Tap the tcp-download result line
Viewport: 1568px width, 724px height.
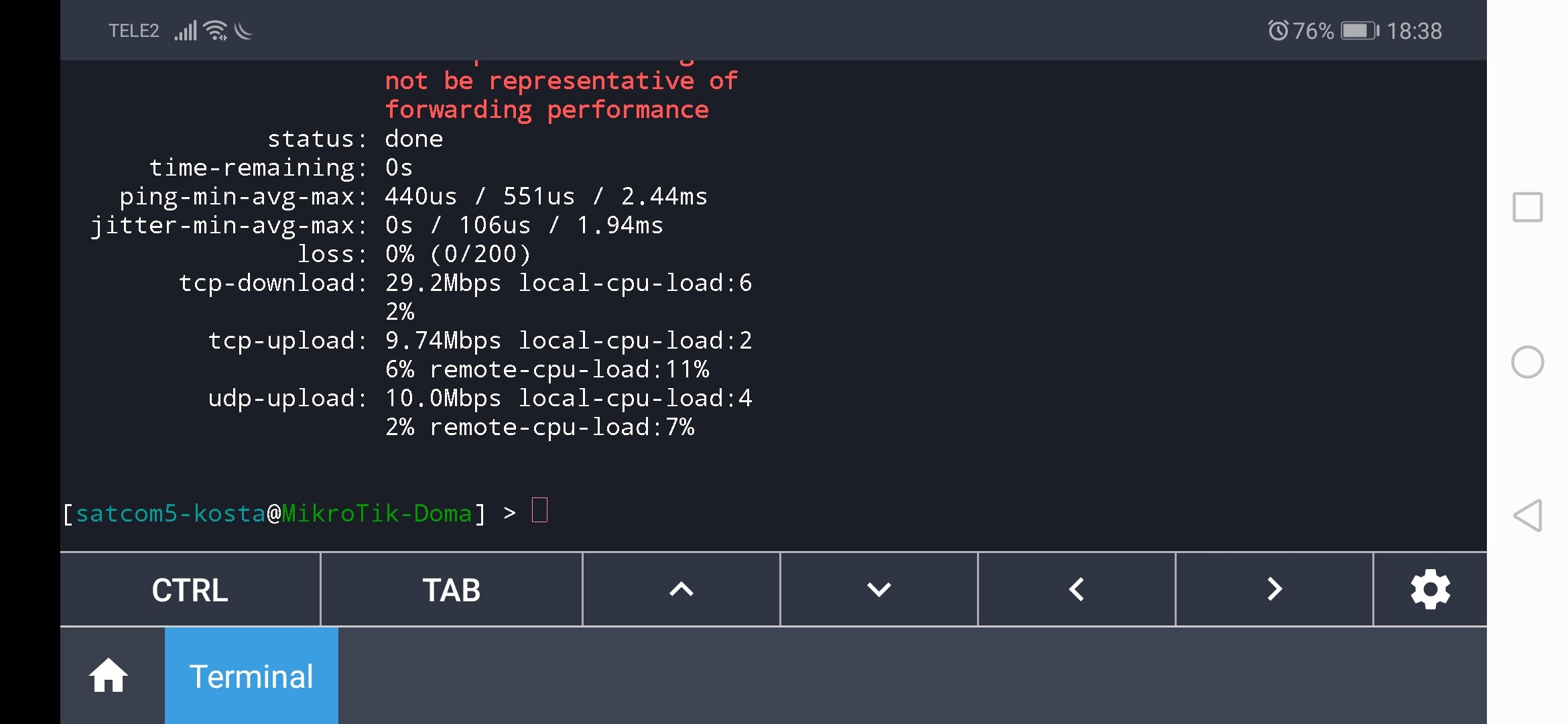465,284
